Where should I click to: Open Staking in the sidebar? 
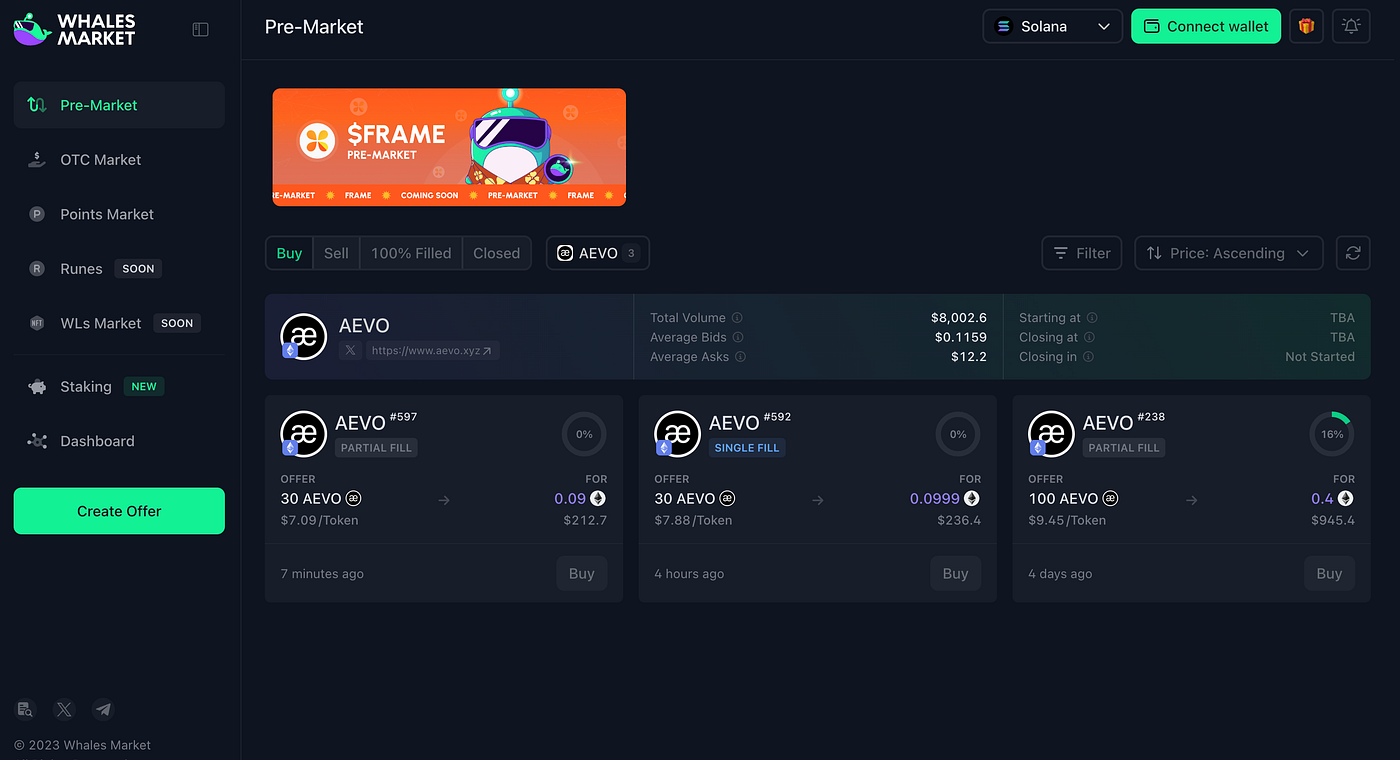[119, 386]
